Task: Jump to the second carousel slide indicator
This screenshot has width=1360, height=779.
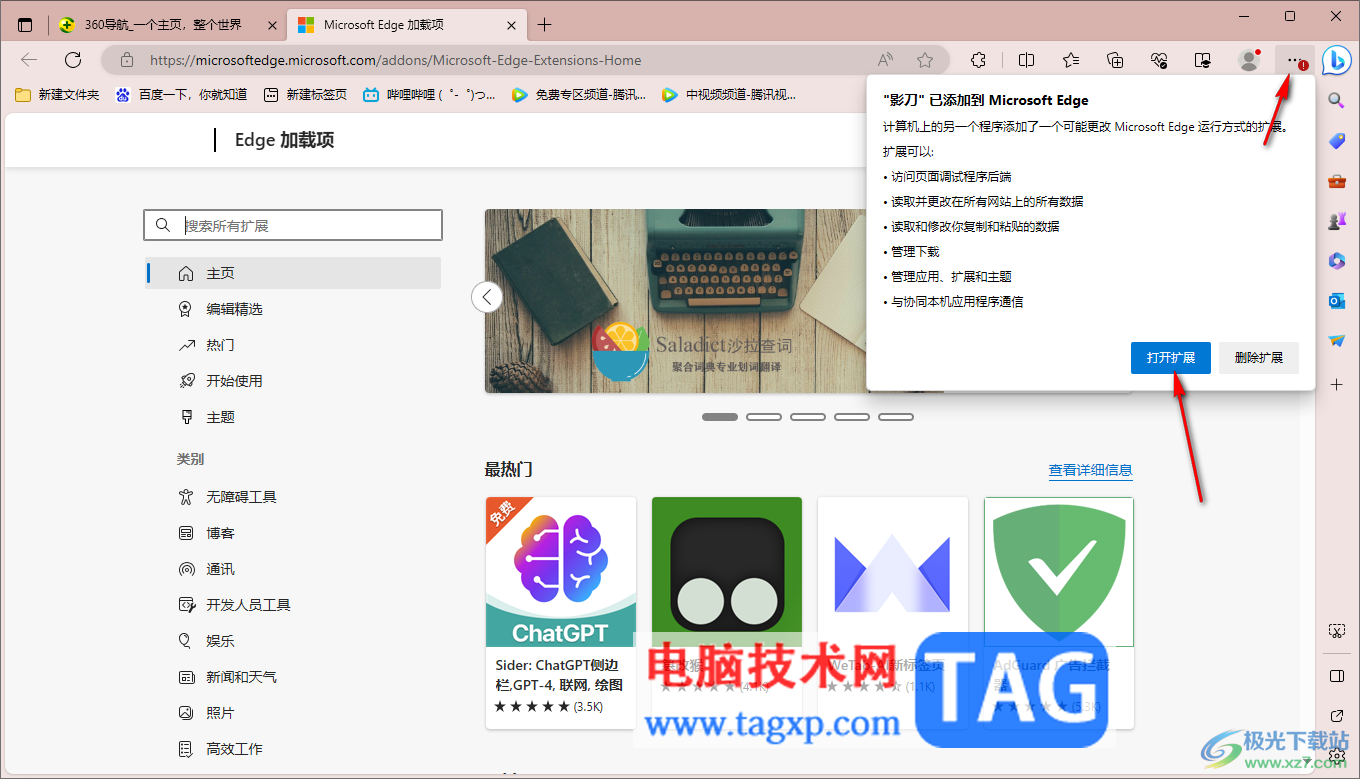Action: [x=764, y=417]
